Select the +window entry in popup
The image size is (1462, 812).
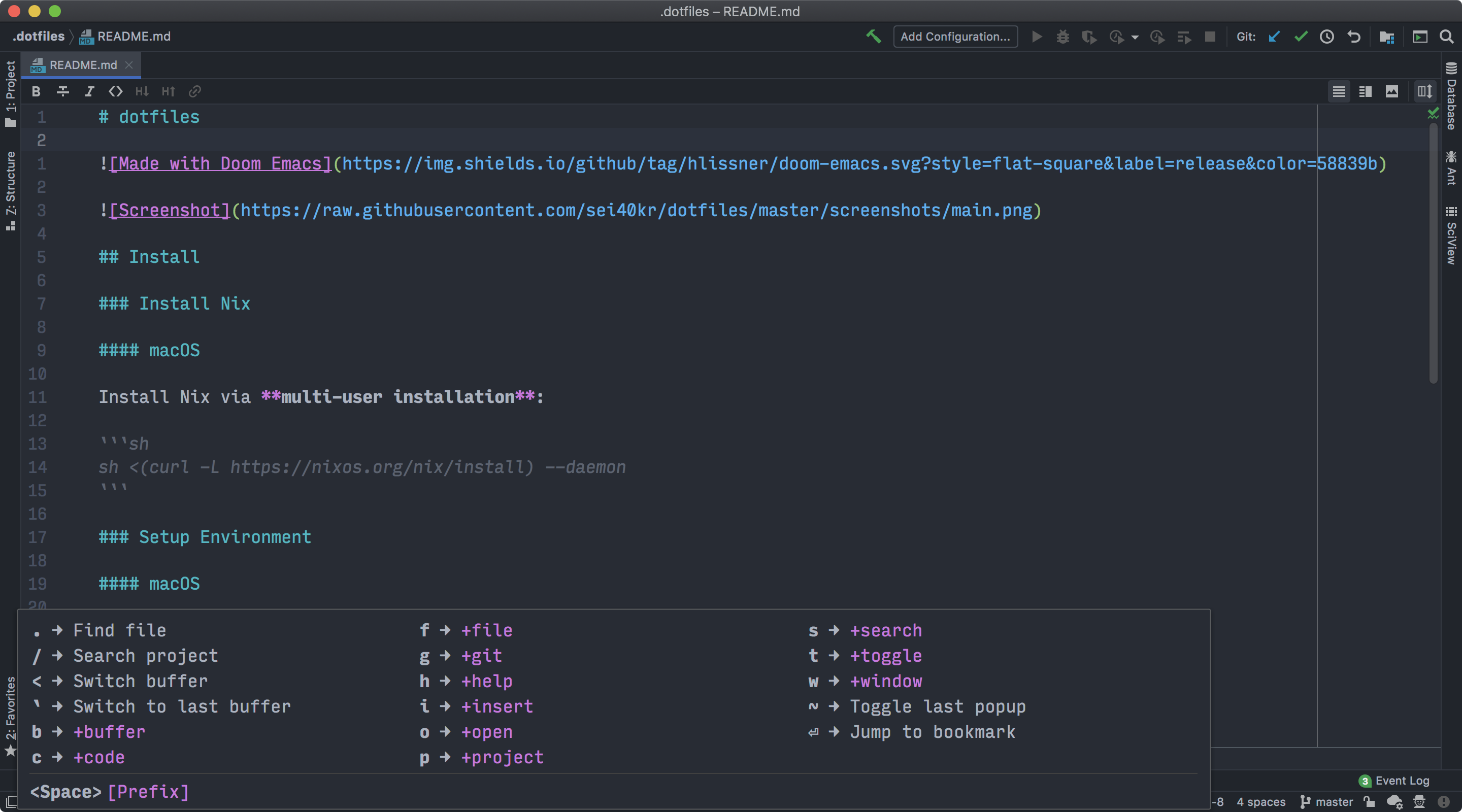865,681
